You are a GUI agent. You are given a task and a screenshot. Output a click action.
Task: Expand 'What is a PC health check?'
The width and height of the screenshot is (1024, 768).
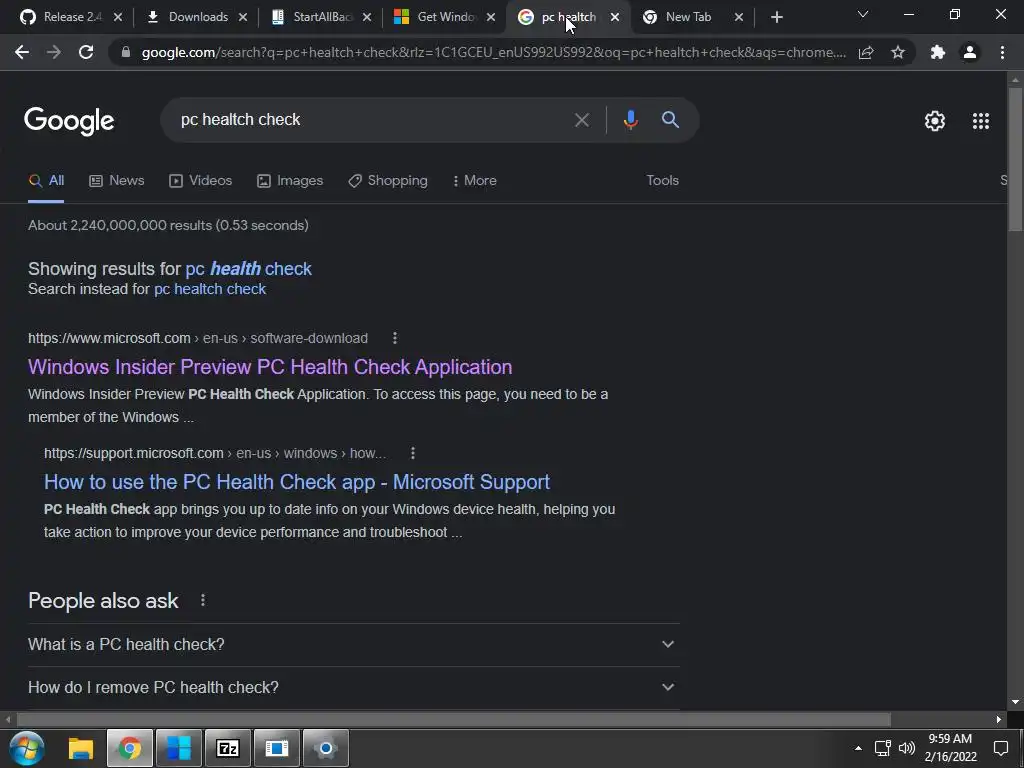click(x=353, y=645)
